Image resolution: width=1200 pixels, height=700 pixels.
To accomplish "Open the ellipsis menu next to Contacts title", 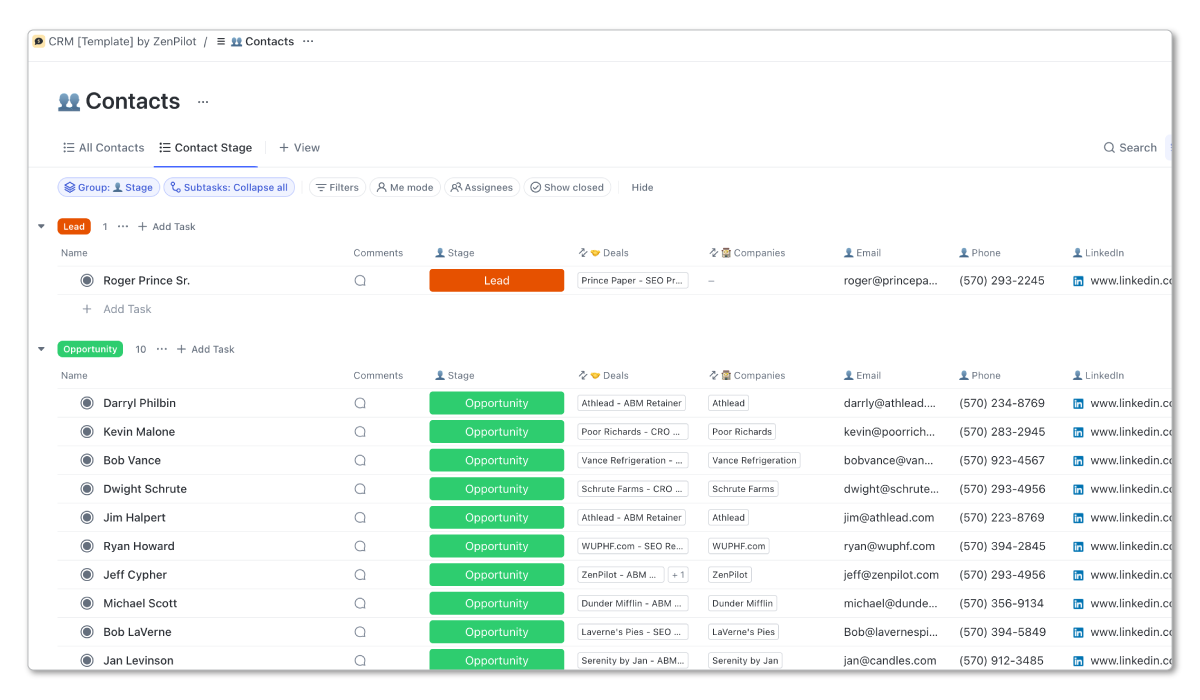I will point(203,101).
